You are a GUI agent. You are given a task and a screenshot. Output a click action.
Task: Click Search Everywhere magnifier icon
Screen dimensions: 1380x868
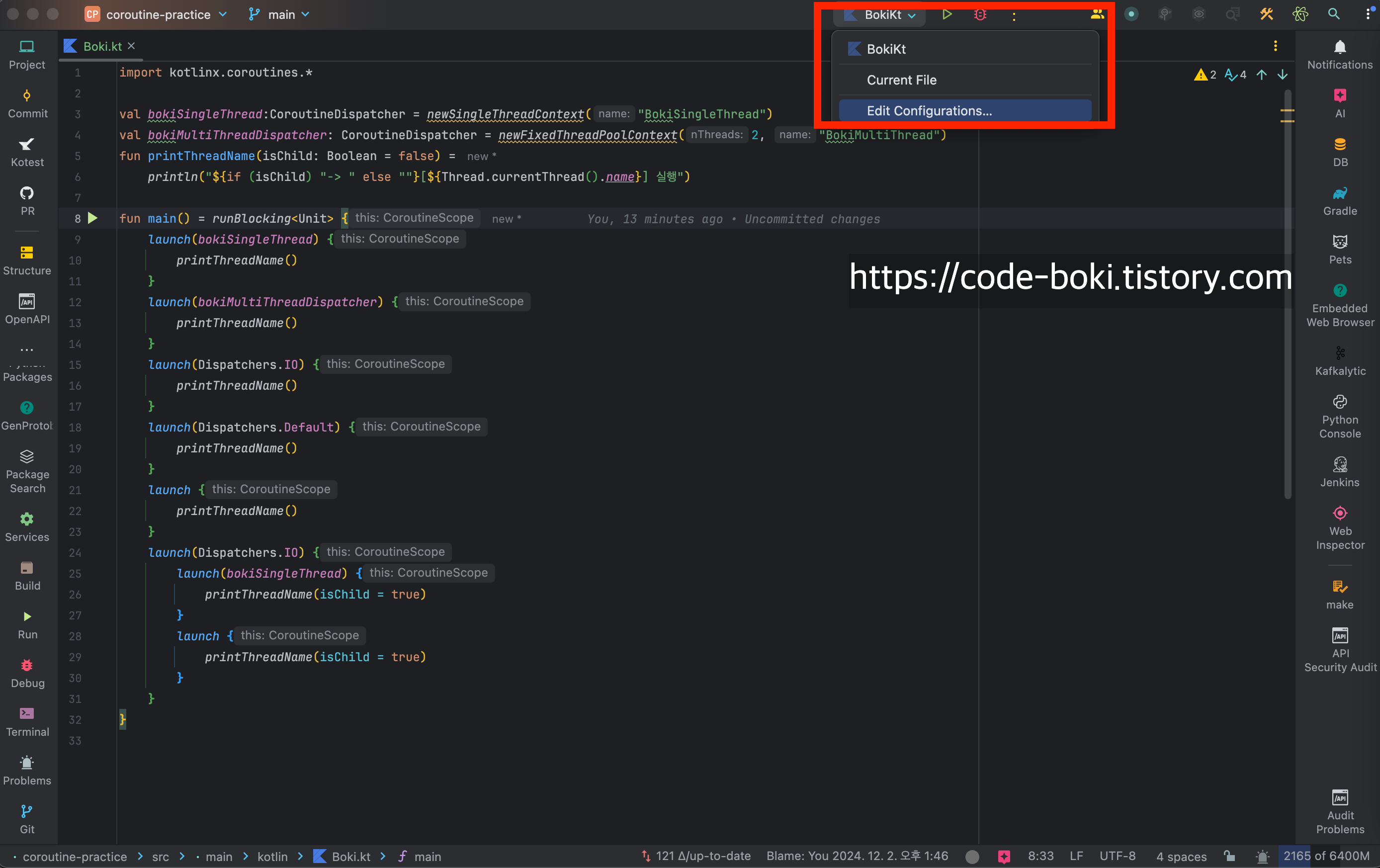[1334, 14]
